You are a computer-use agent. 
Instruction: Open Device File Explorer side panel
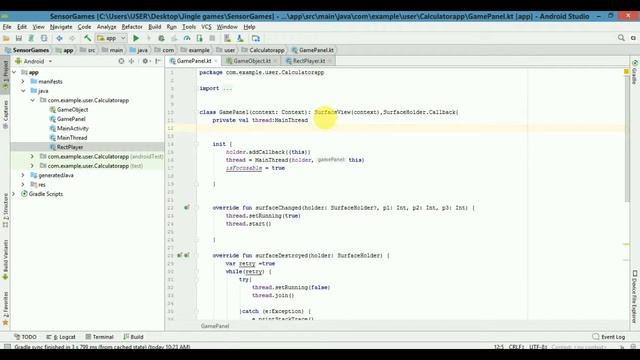635,296
